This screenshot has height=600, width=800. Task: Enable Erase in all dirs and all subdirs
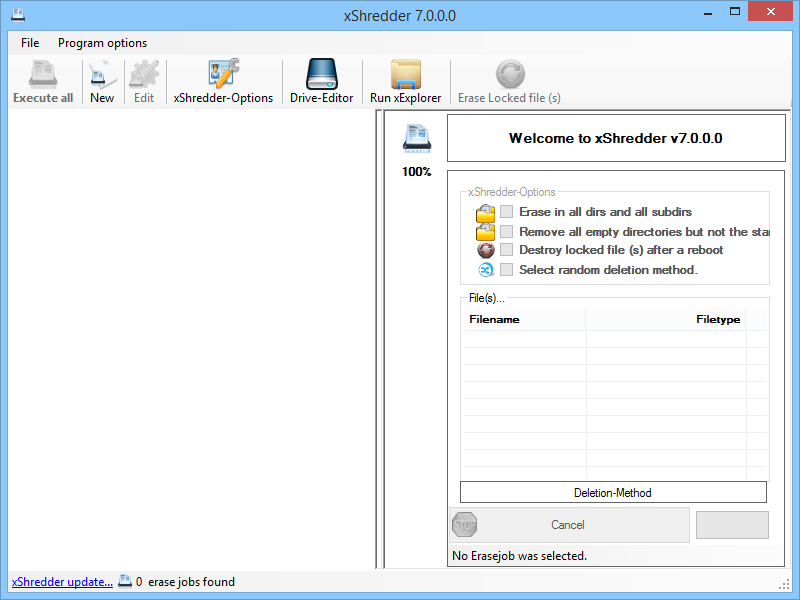click(x=506, y=212)
